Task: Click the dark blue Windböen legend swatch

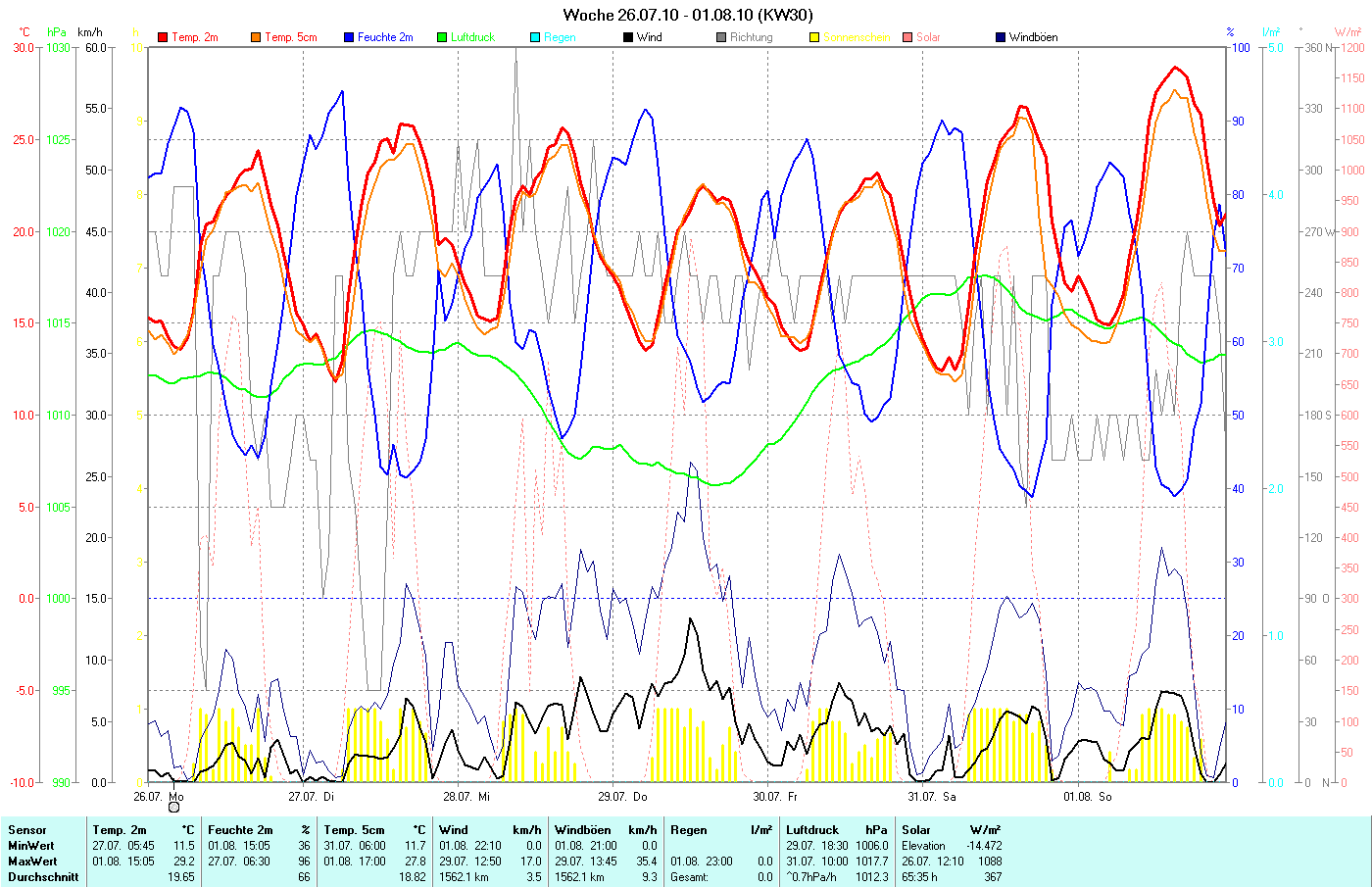Action: tap(1001, 37)
